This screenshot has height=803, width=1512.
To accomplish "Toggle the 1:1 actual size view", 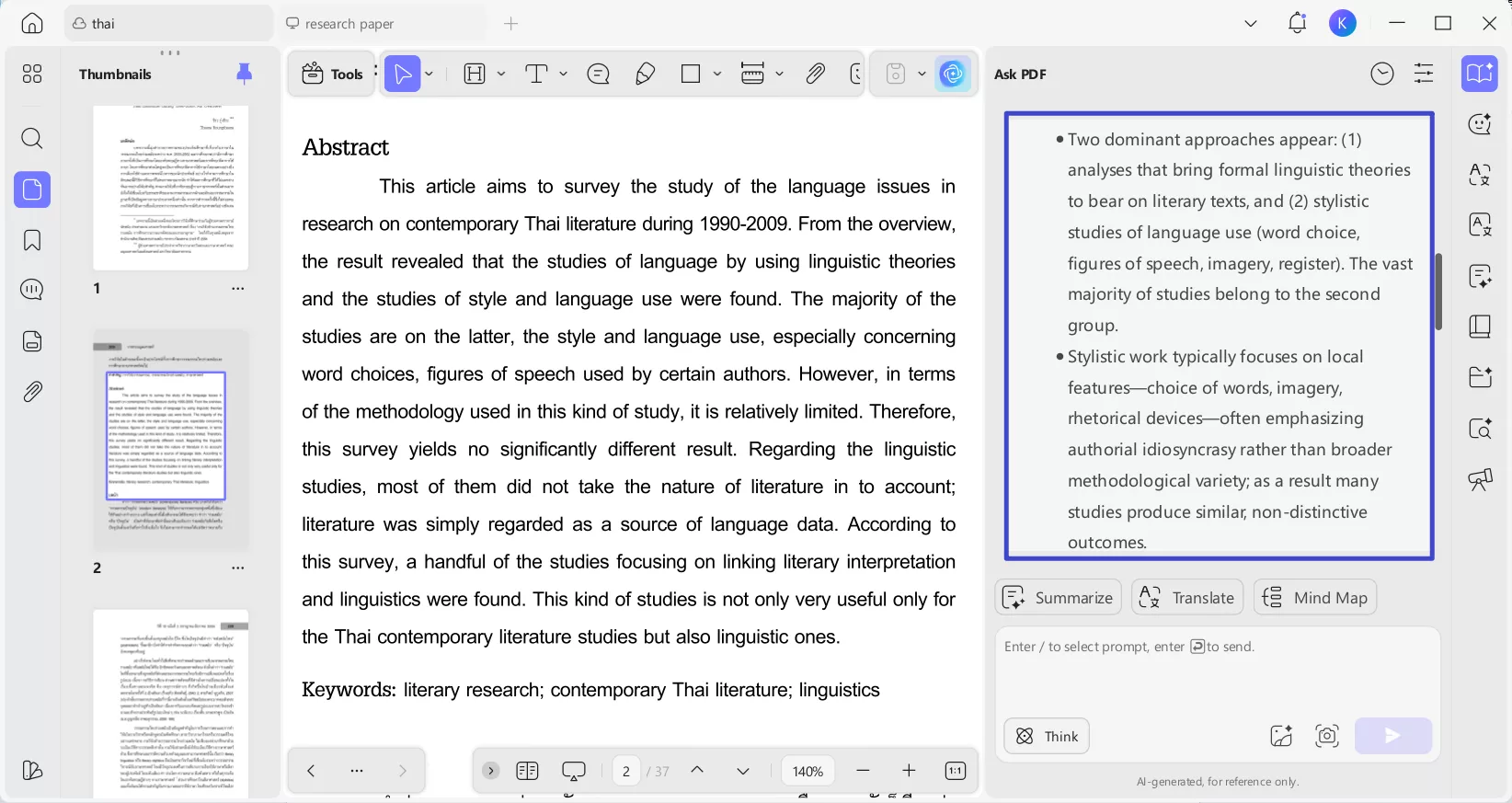I will (956, 771).
